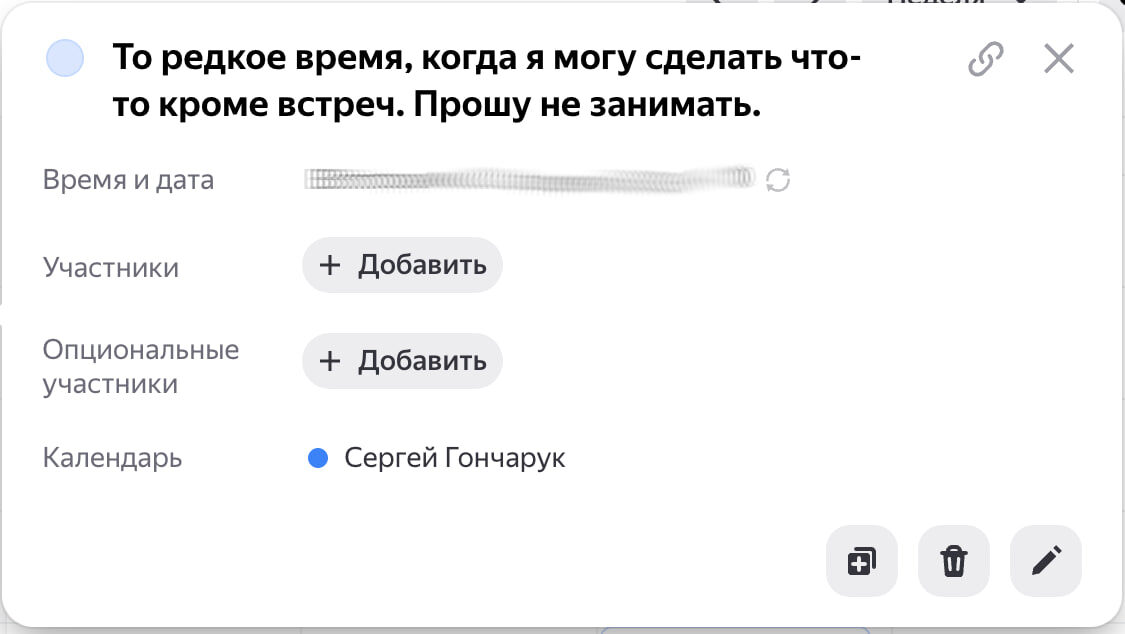The height and width of the screenshot is (634, 1125).
Task: Duplicate this event with the copy-plus icon
Action: pyautogui.click(x=862, y=561)
